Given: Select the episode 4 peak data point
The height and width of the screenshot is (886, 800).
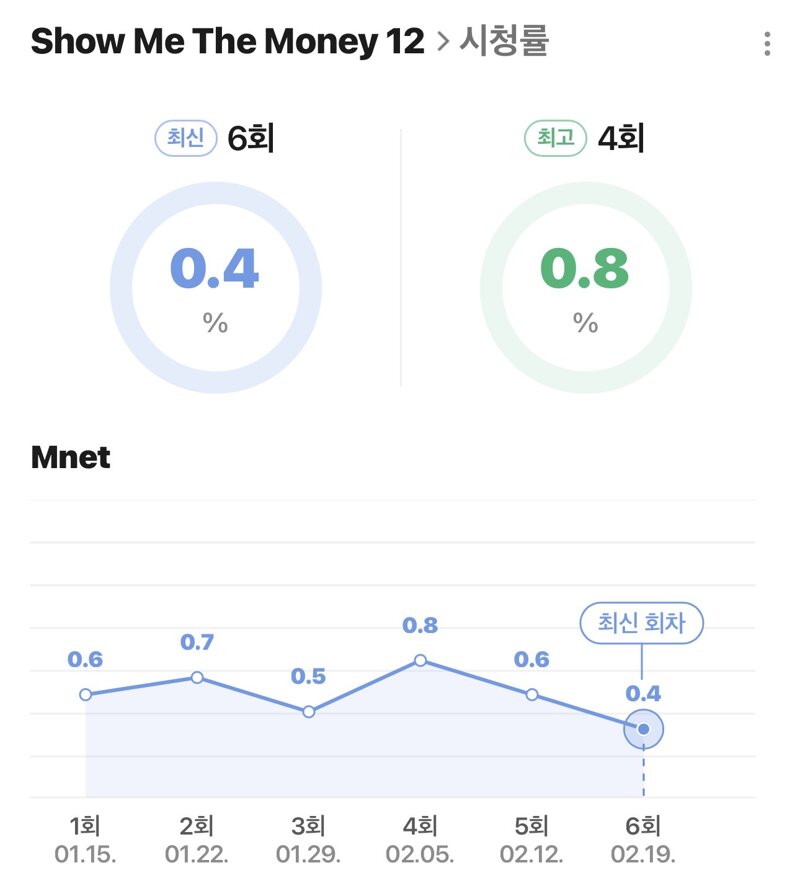Looking at the screenshot, I should click(x=420, y=661).
